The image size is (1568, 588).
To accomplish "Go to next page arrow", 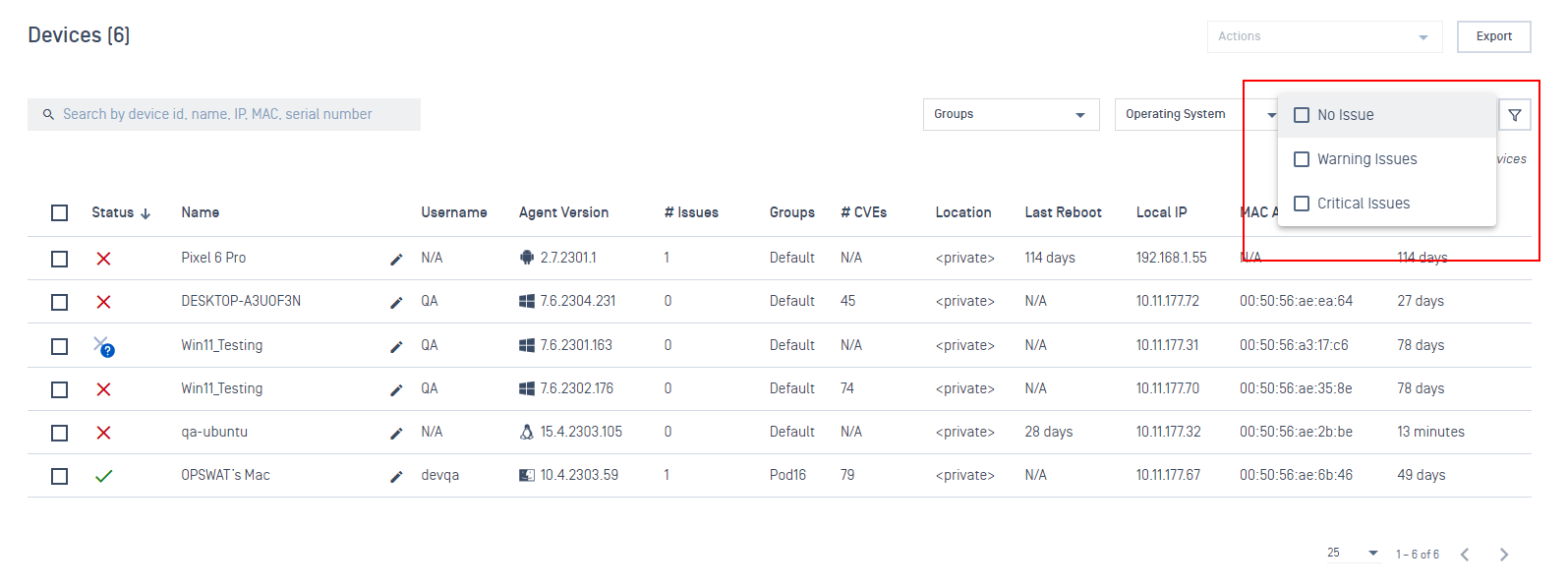I will click(1503, 555).
